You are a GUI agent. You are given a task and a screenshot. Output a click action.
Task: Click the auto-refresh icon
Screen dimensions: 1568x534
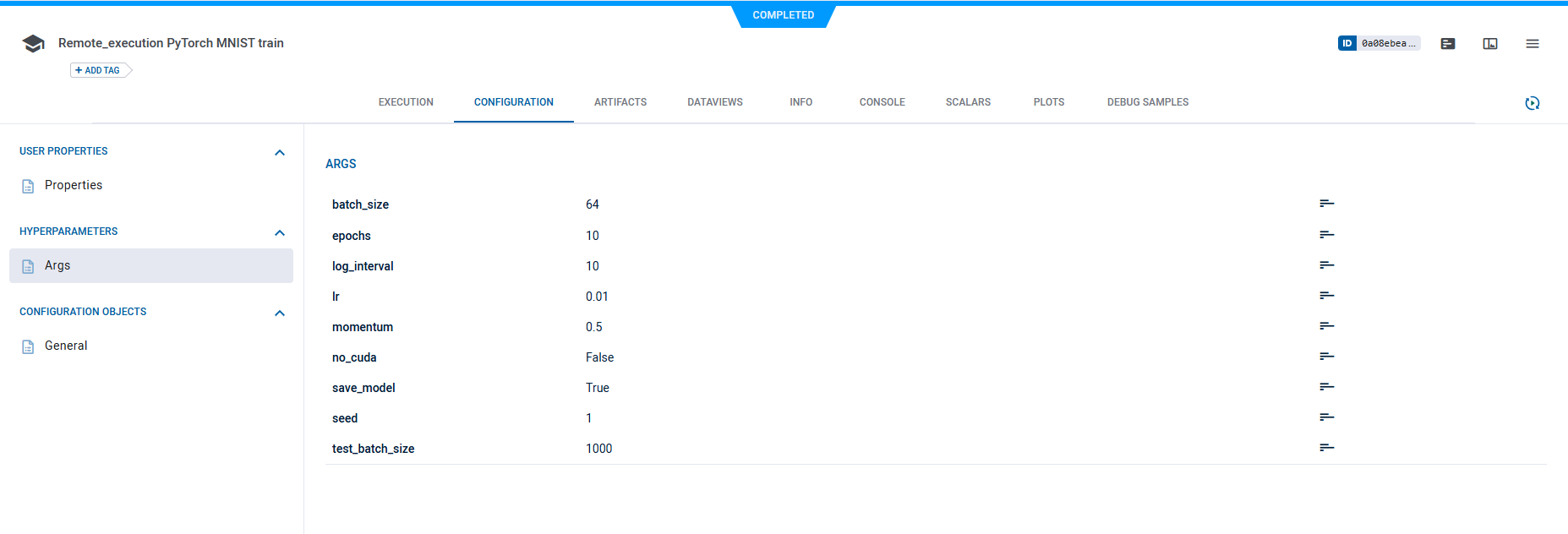click(x=1532, y=103)
